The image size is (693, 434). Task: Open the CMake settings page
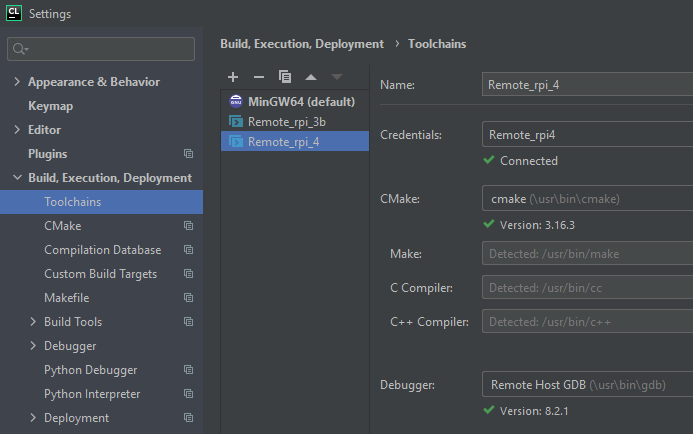(62, 226)
